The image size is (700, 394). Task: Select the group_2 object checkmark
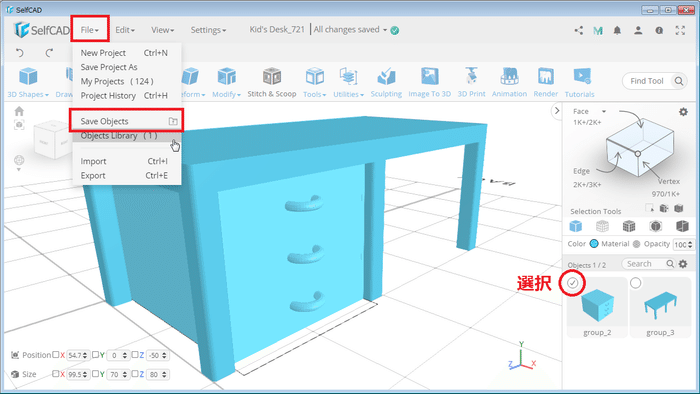pyautogui.click(x=573, y=282)
